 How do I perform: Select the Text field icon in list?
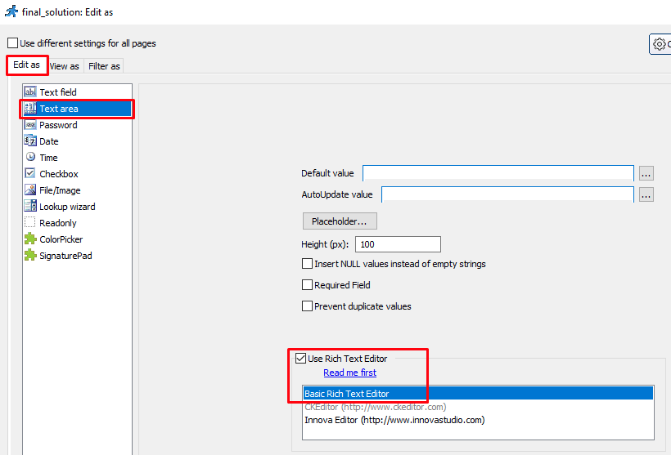[x=30, y=92]
